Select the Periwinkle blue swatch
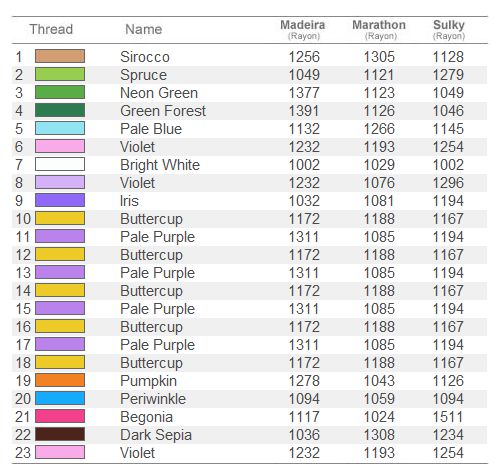 (60, 398)
